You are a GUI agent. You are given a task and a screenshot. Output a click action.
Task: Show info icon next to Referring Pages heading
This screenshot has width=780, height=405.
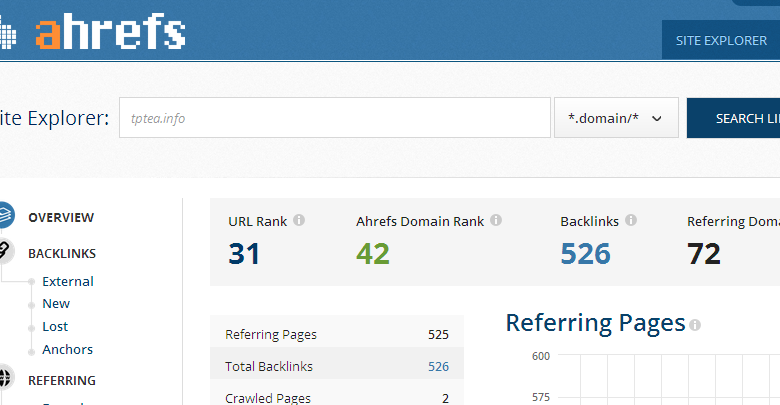coord(695,325)
